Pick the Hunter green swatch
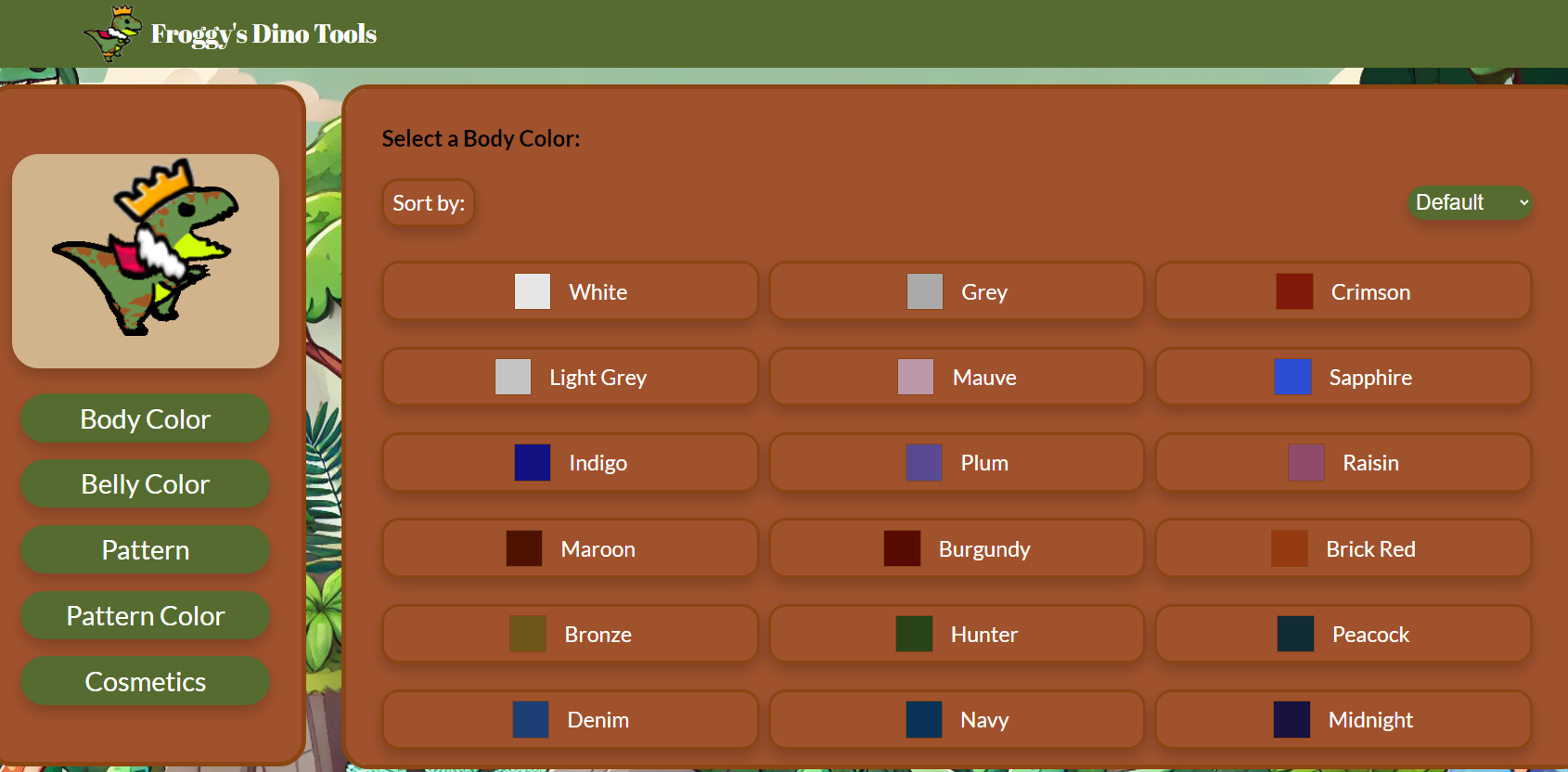 click(x=914, y=635)
